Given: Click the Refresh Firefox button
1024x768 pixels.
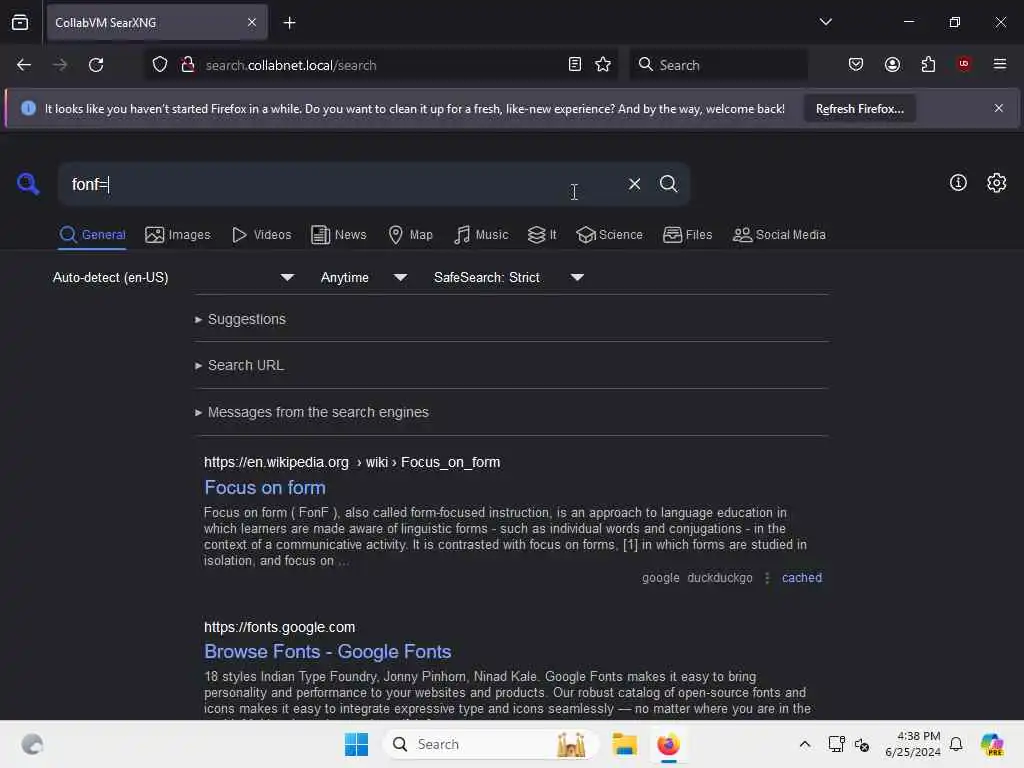Looking at the screenshot, I should coord(859,109).
